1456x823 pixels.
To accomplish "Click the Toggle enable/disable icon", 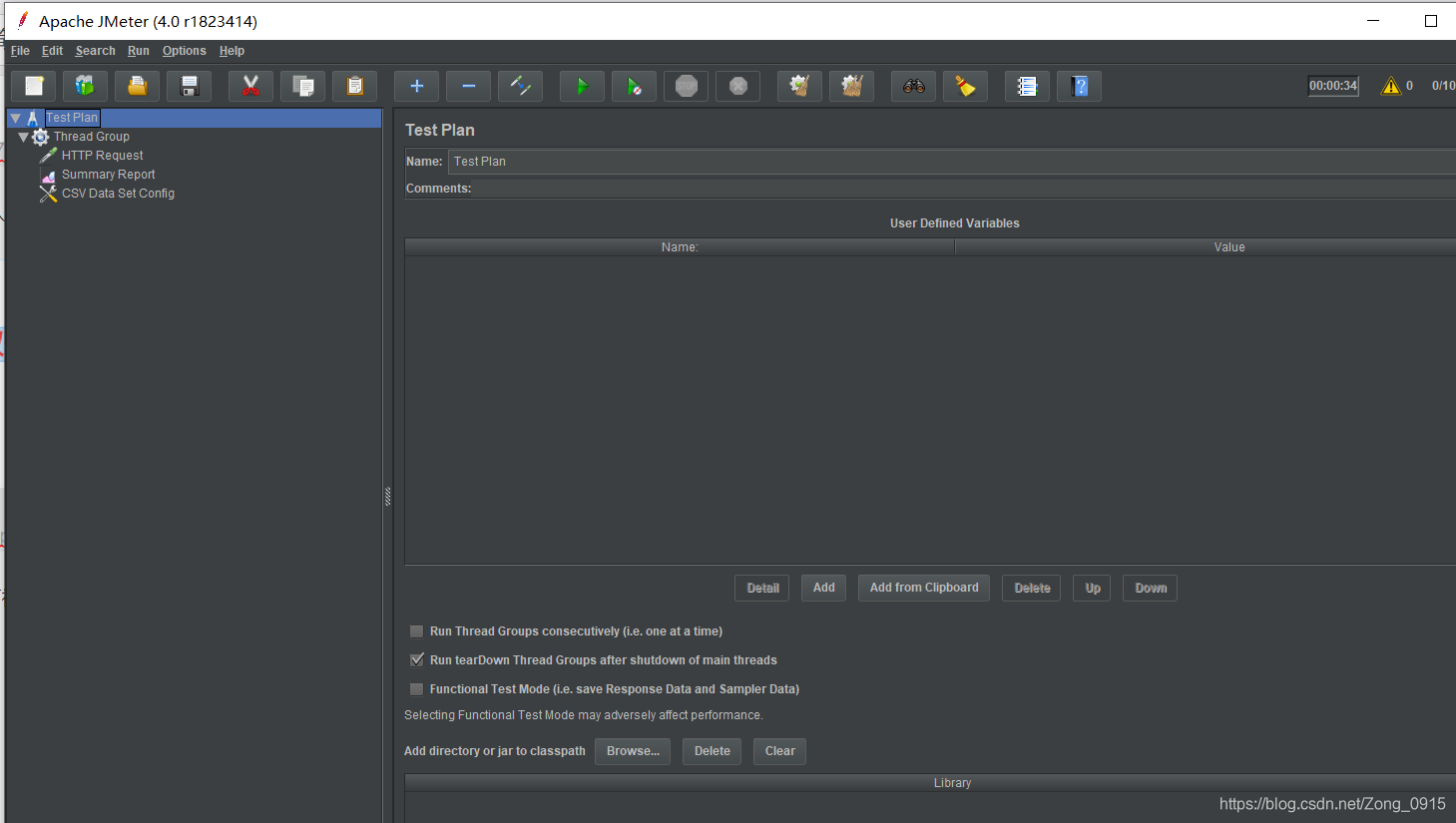I will tap(520, 86).
